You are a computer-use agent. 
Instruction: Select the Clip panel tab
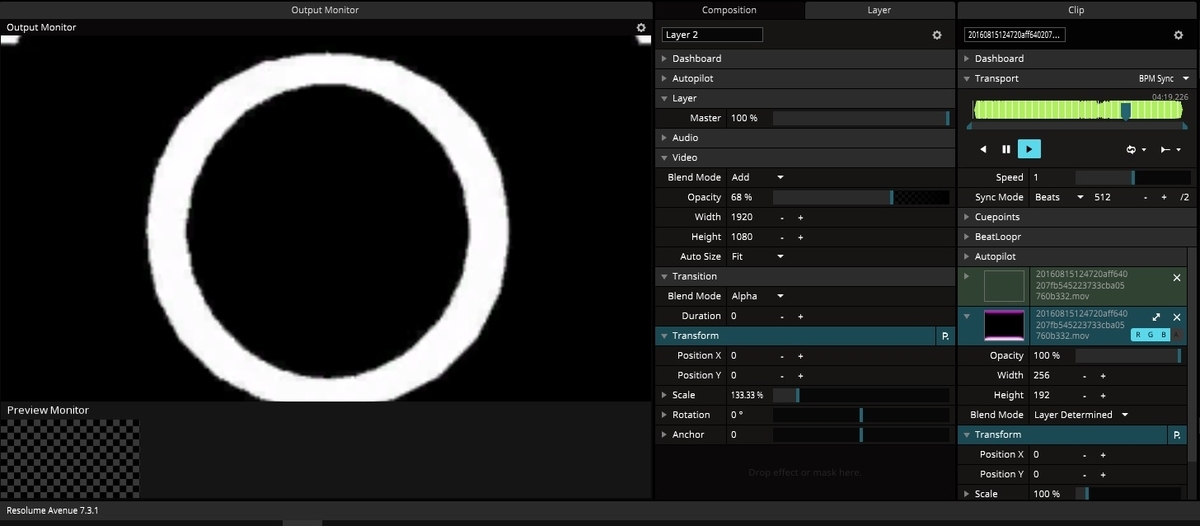(1077, 10)
